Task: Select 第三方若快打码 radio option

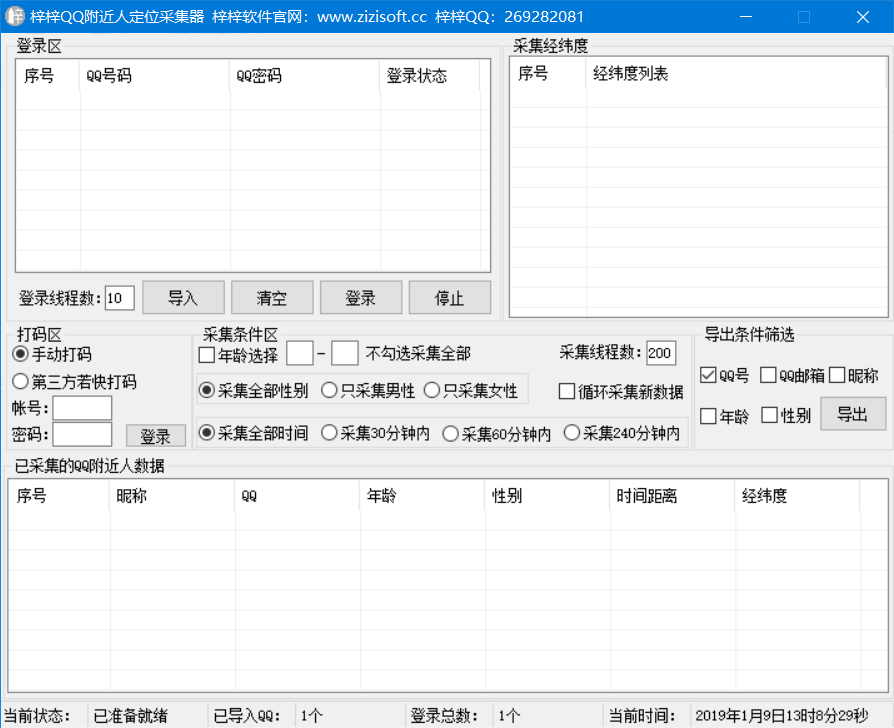Action: pos(20,382)
